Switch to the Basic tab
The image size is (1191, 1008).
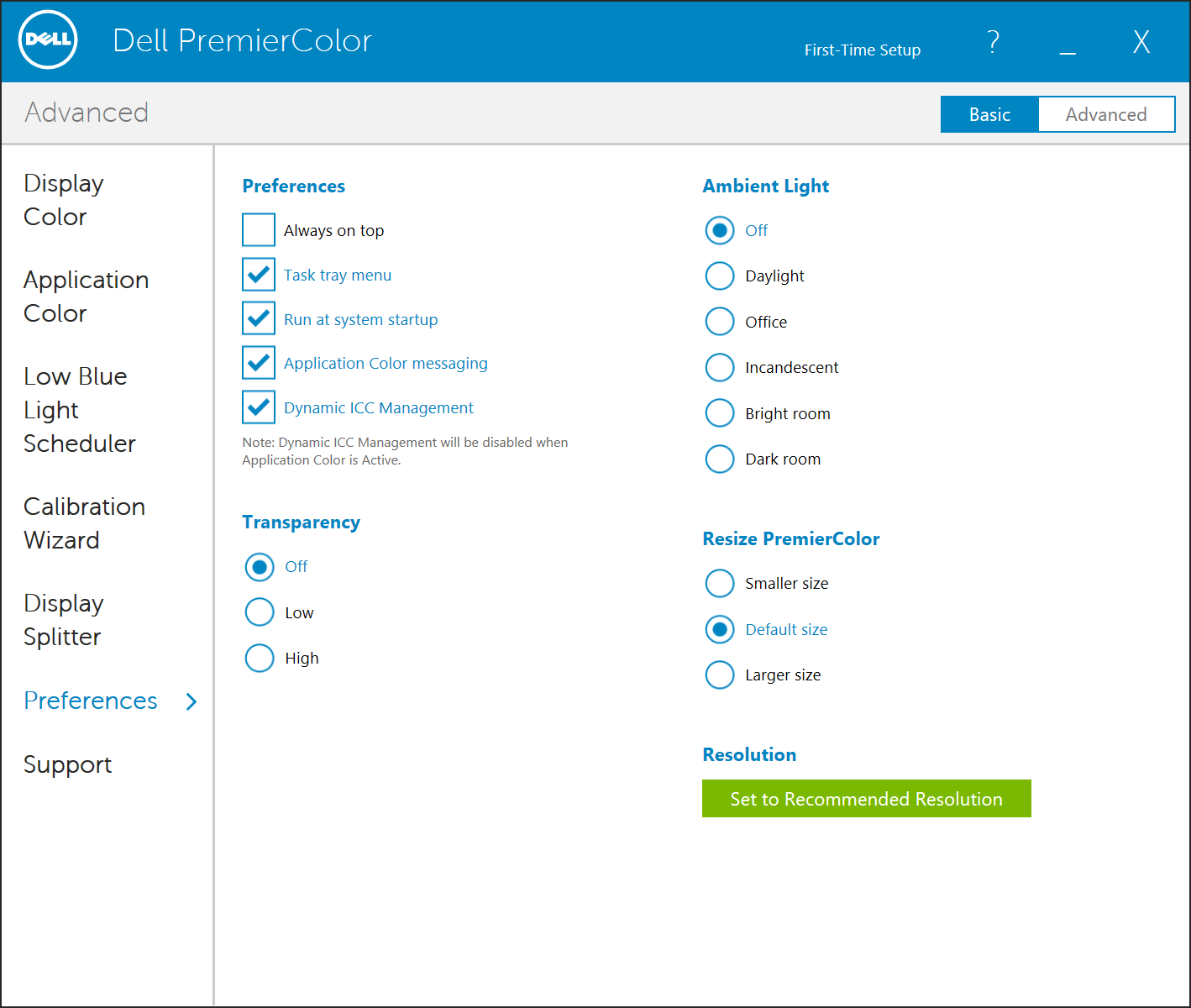(989, 114)
